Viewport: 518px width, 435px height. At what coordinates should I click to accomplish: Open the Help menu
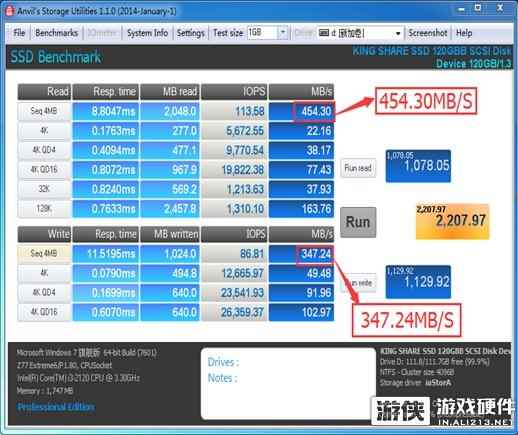(x=464, y=33)
